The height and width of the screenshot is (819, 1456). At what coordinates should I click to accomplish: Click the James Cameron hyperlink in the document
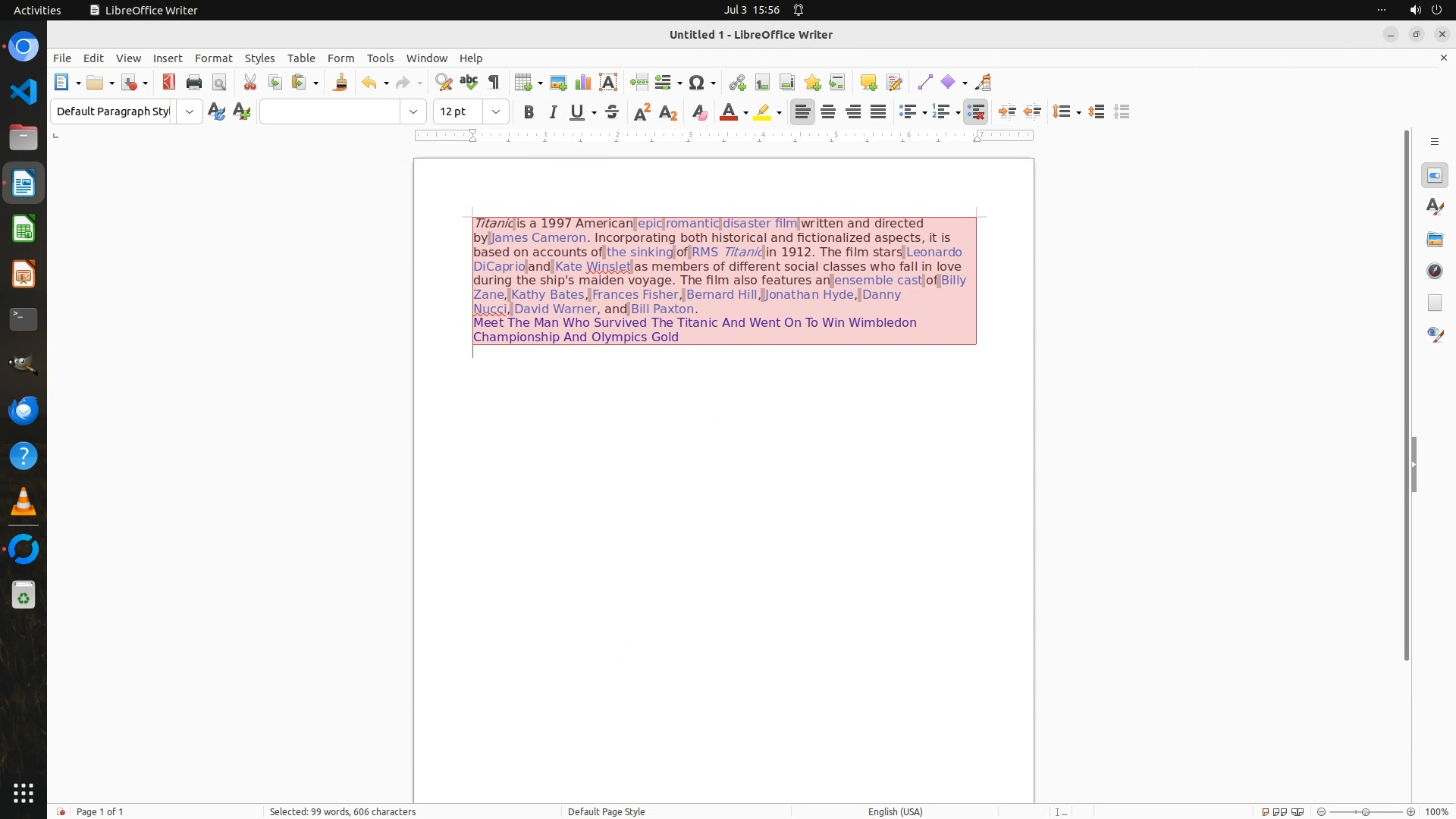(538, 238)
